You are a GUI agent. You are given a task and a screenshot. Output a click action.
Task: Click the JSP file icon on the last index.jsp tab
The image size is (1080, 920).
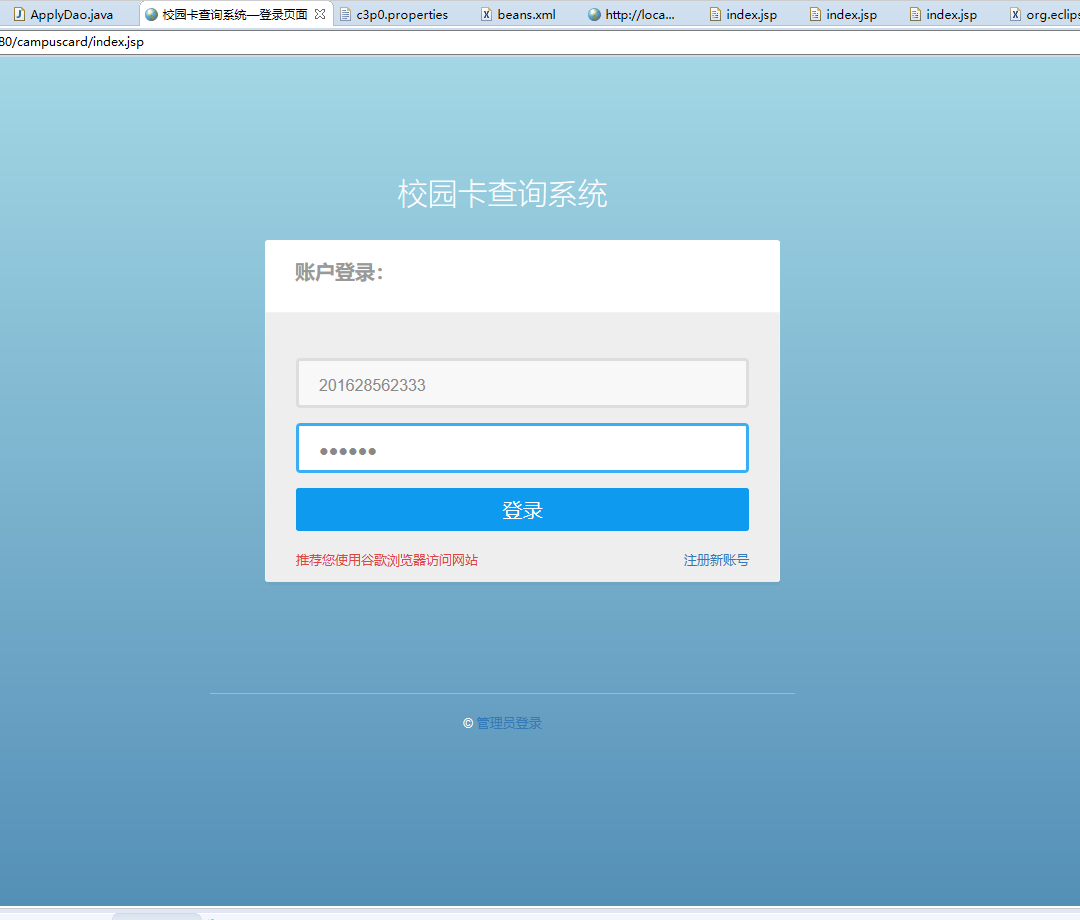click(913, 14)
